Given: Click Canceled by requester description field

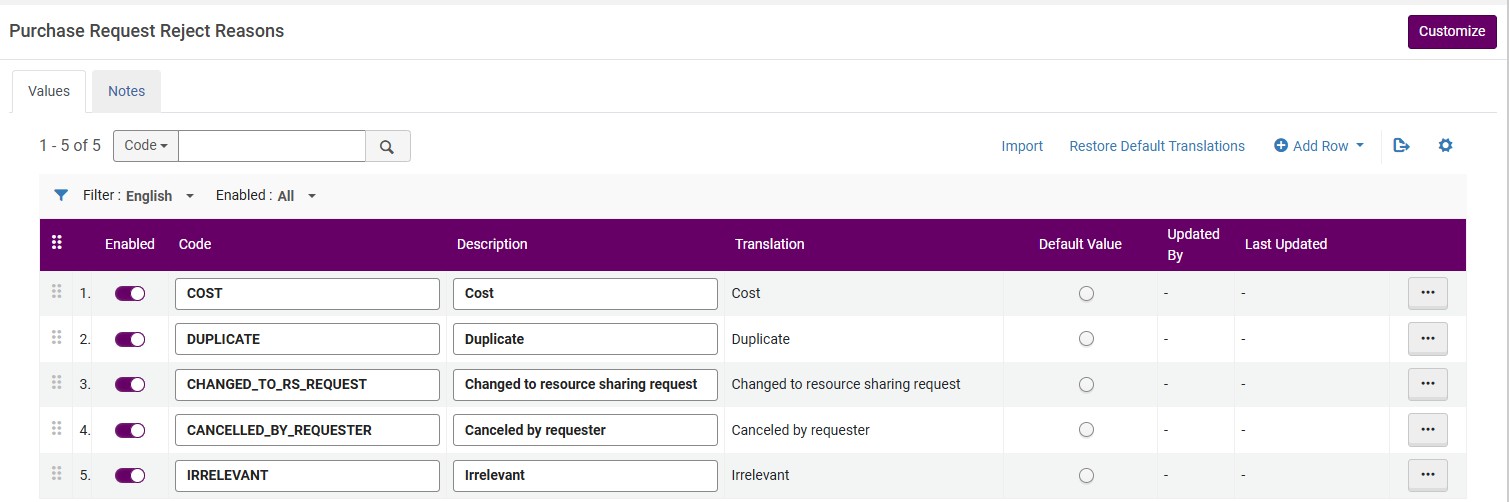Looking at the screenshot, I should click(x=585, y=430).
